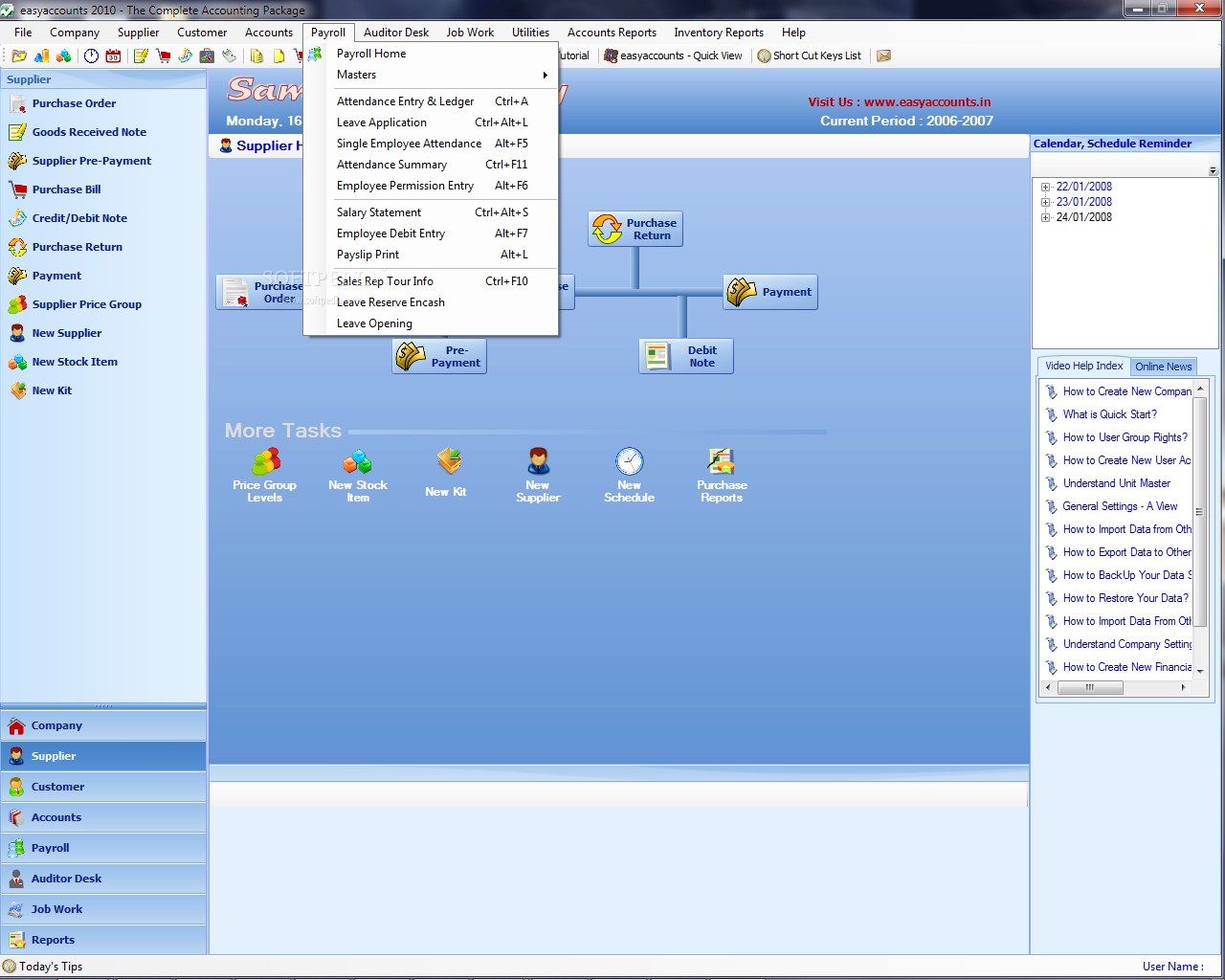
Task: Choose Attendance Entry & Ledger menu item
Action: tap(431, 101)
